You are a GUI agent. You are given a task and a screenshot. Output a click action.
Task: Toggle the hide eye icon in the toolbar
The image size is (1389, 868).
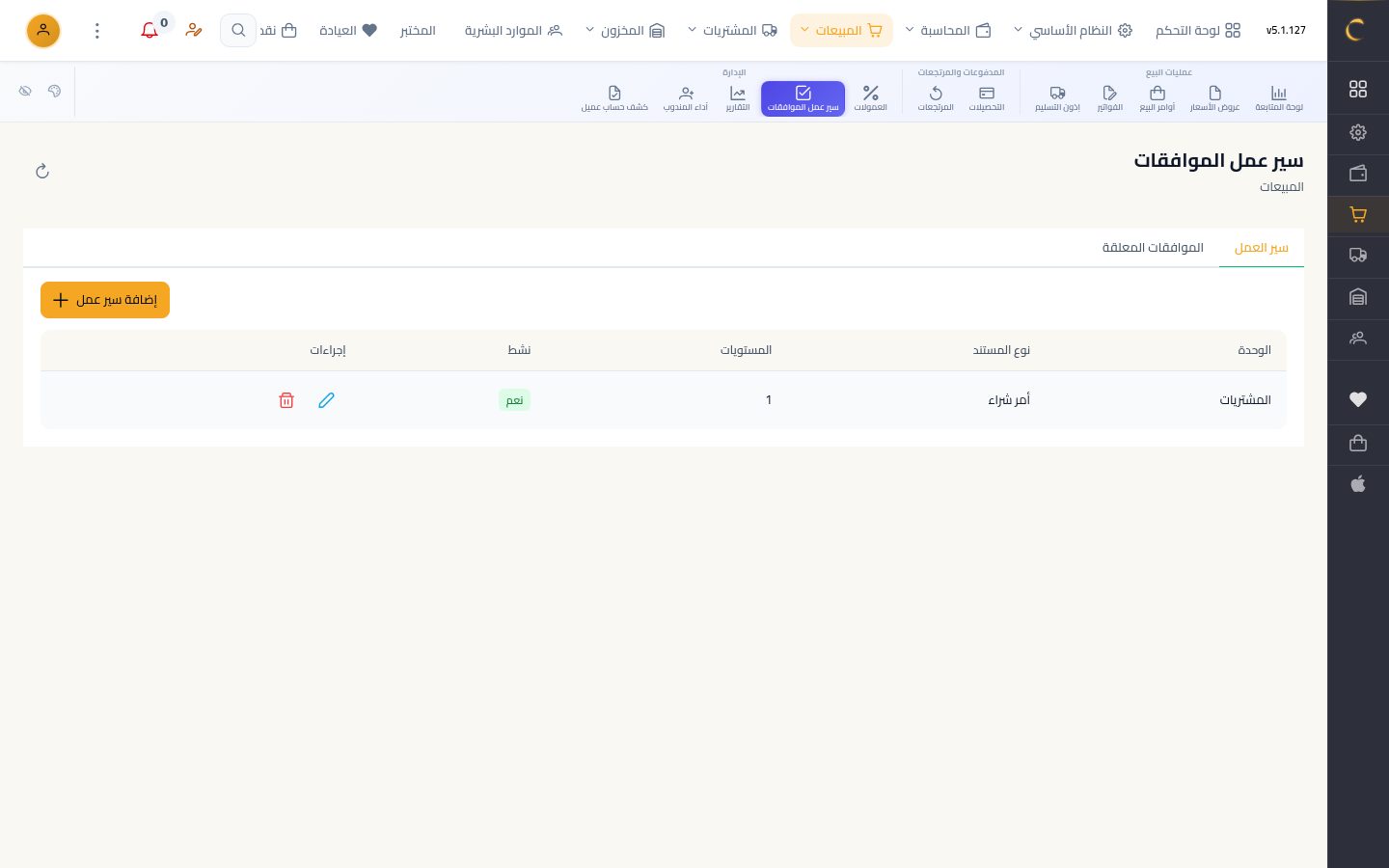(x=25, y=91)
